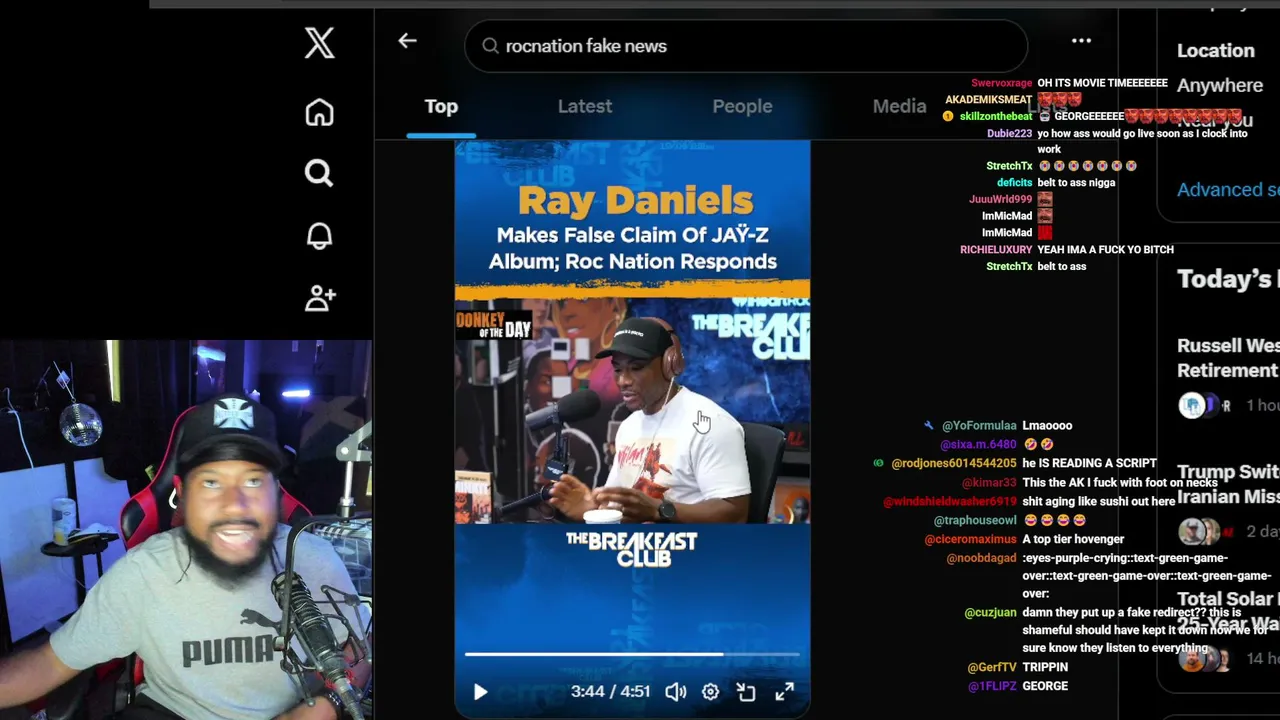Viewport: 1280px width, 720px height.
Task: Click the picture-in-picture icon on the video
Action: pos(746,691)
